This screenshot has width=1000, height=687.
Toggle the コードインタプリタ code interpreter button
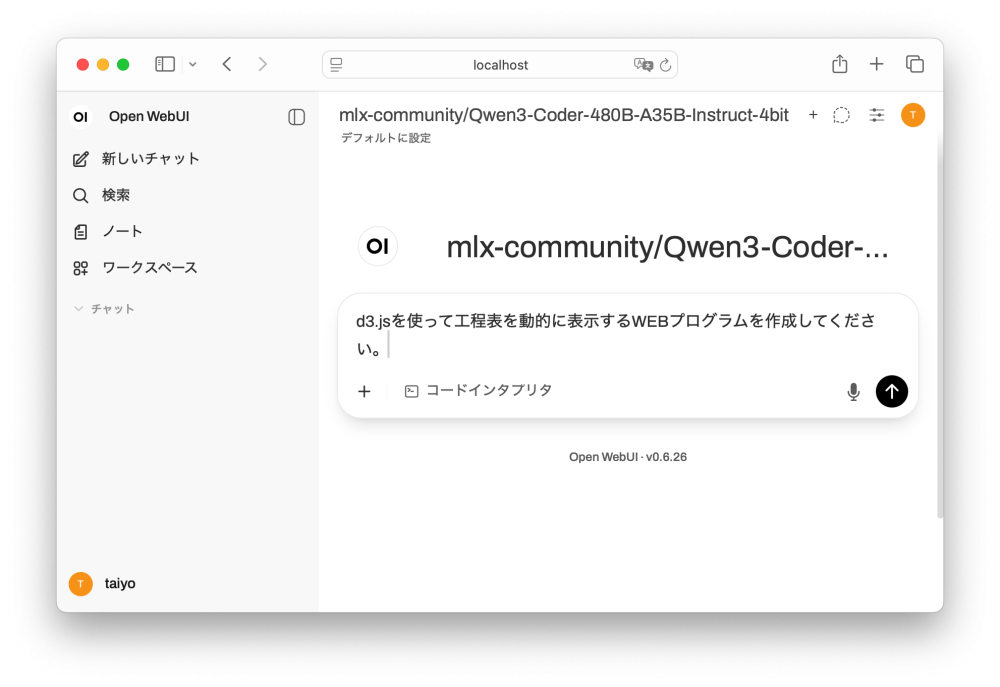coord(479,390)
